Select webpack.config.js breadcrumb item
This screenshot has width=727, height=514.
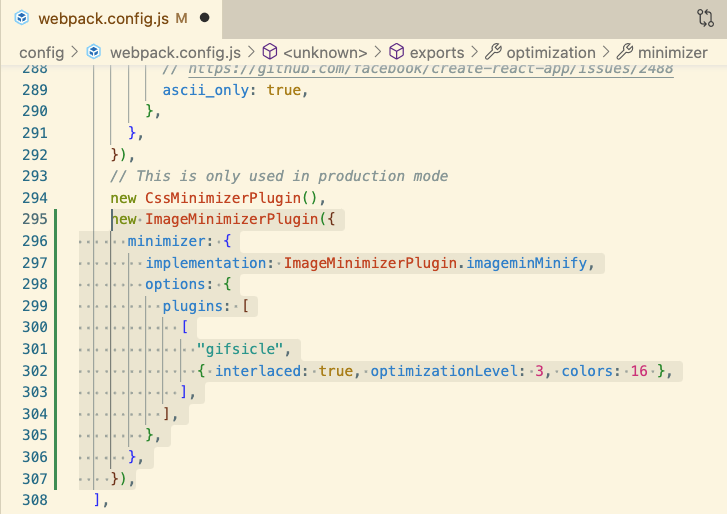point(175,52)
